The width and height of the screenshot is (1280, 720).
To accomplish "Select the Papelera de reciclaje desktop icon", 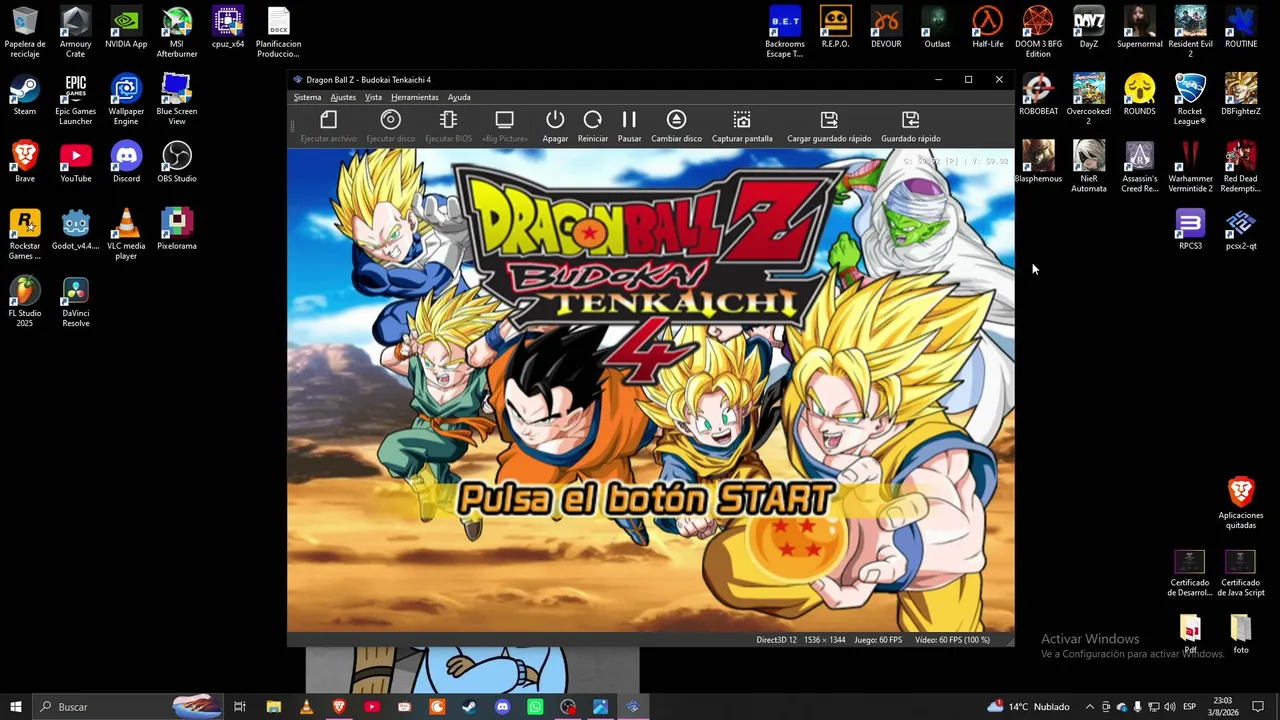I will [x=25, y=32].
